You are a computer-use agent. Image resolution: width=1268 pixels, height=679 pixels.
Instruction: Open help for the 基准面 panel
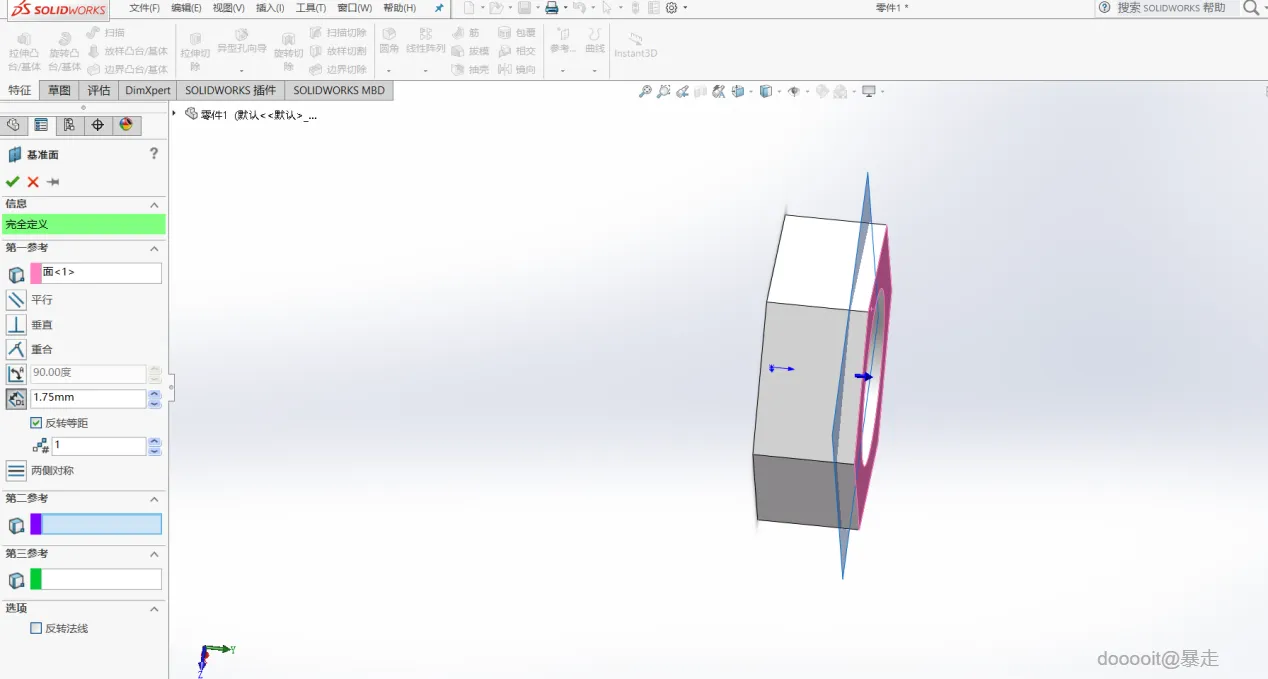(x=154, y=154)
